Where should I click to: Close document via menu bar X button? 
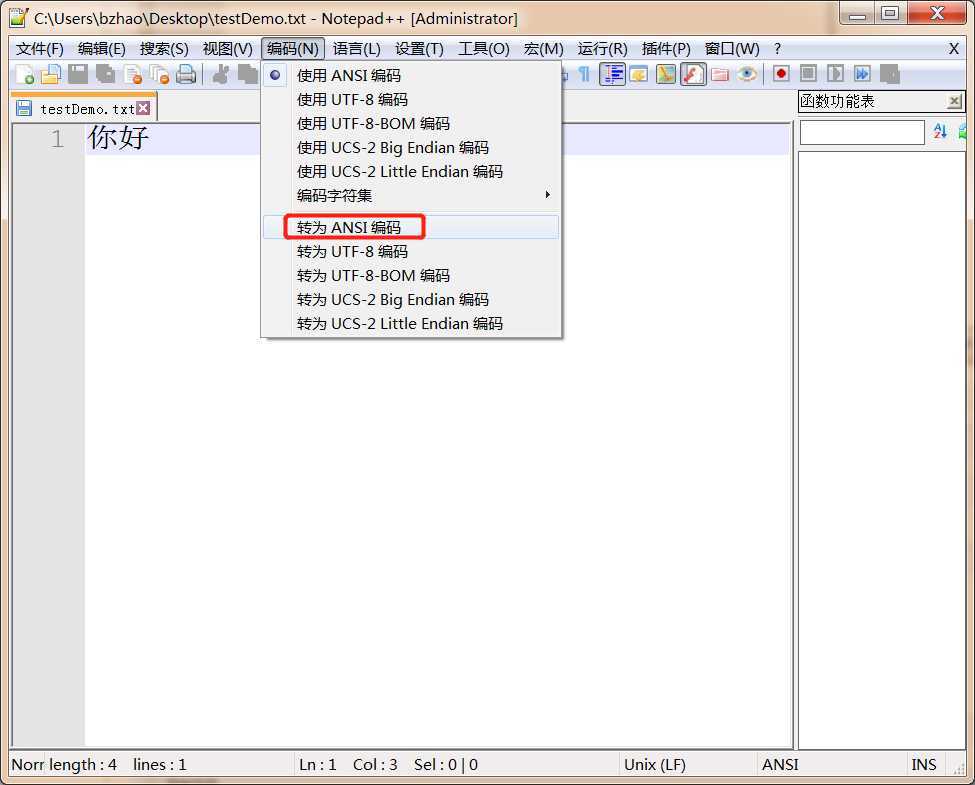coord(953,49)
